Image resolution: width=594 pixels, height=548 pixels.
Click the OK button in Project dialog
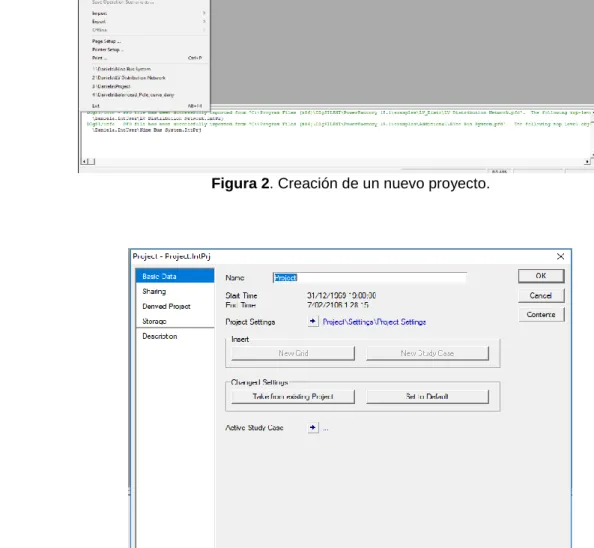click(x=541, y=276)
